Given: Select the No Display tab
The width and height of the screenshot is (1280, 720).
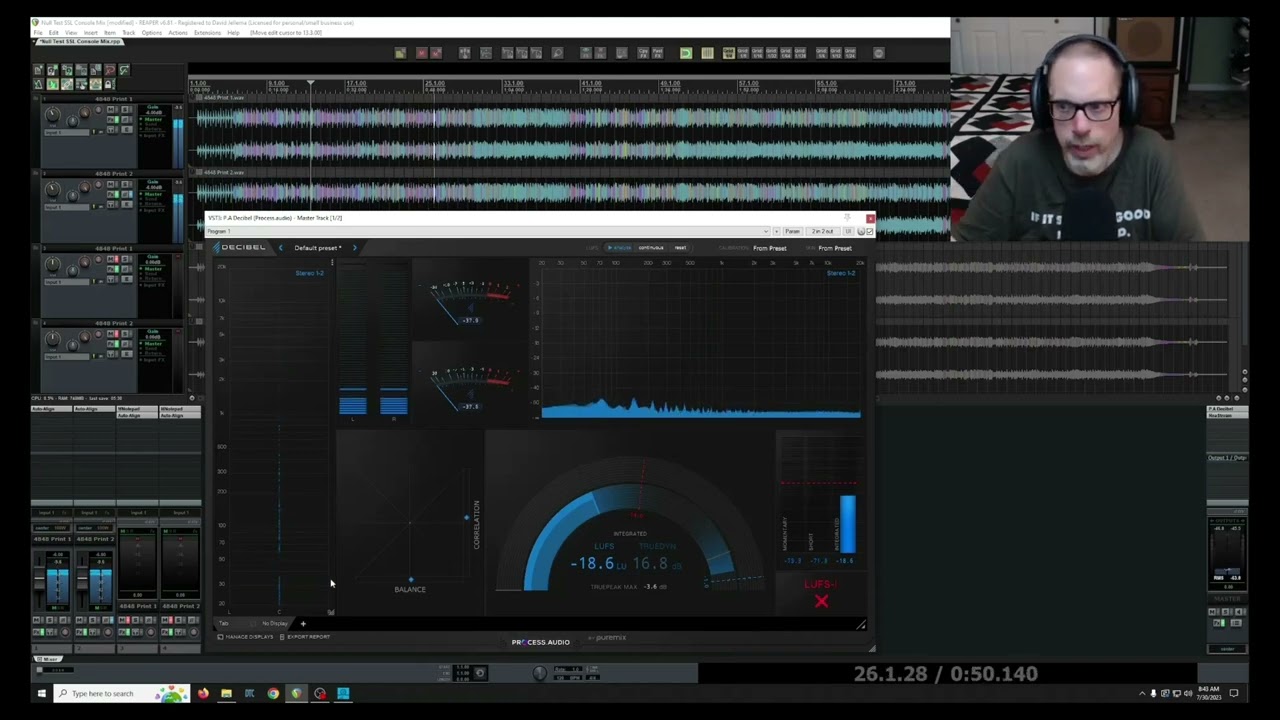Looking at the screenshot, I should click(x=274, y=624).
